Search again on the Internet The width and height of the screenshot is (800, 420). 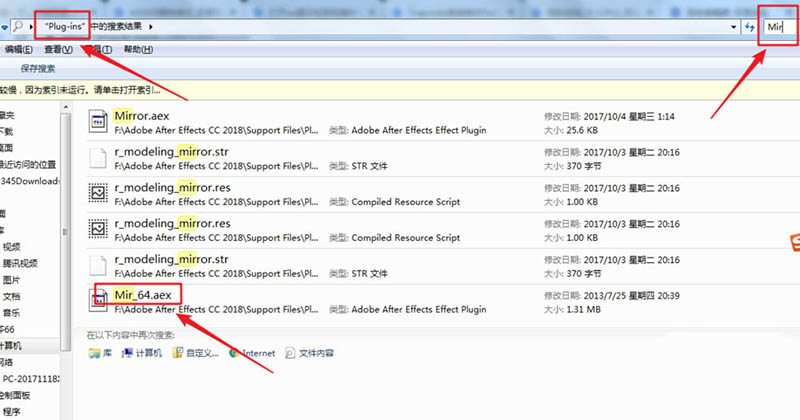click(x=252, y=353)
